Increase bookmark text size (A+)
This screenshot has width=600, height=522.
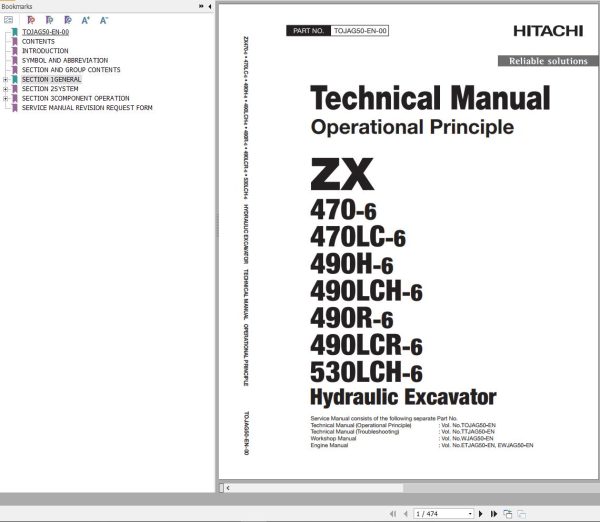click(86, 20)
